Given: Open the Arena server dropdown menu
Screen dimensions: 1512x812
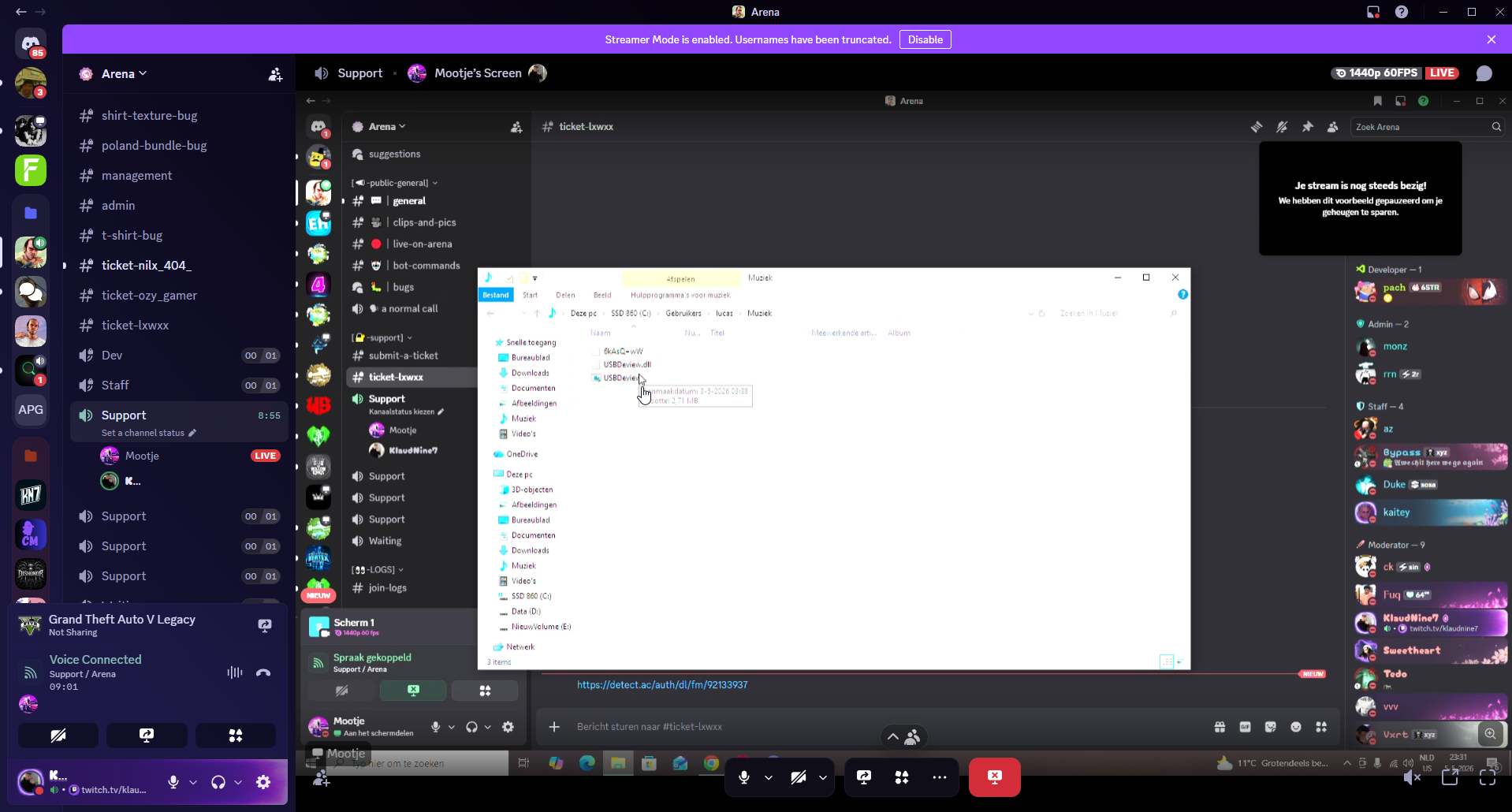Looking at the screenshot, I should [125, 73].
